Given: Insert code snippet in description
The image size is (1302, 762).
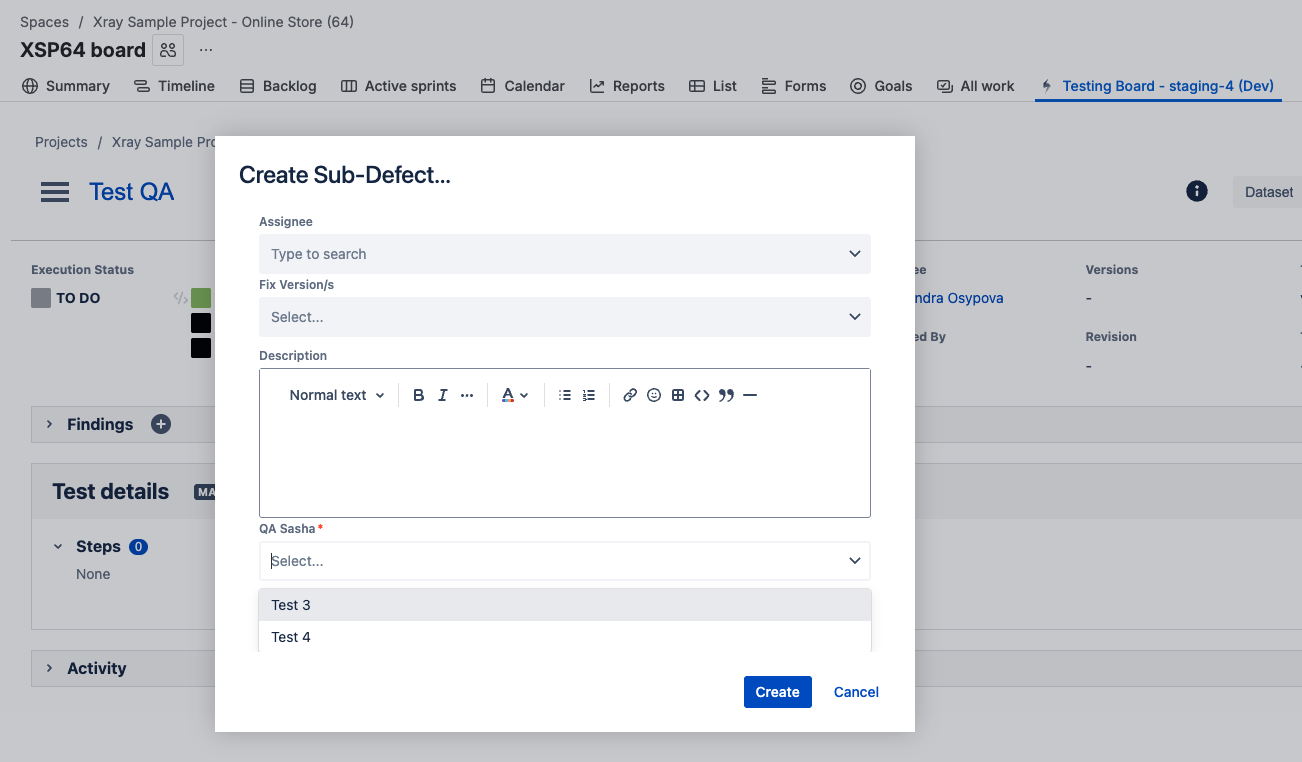Looking at the screenshot, I should (702, 395).
